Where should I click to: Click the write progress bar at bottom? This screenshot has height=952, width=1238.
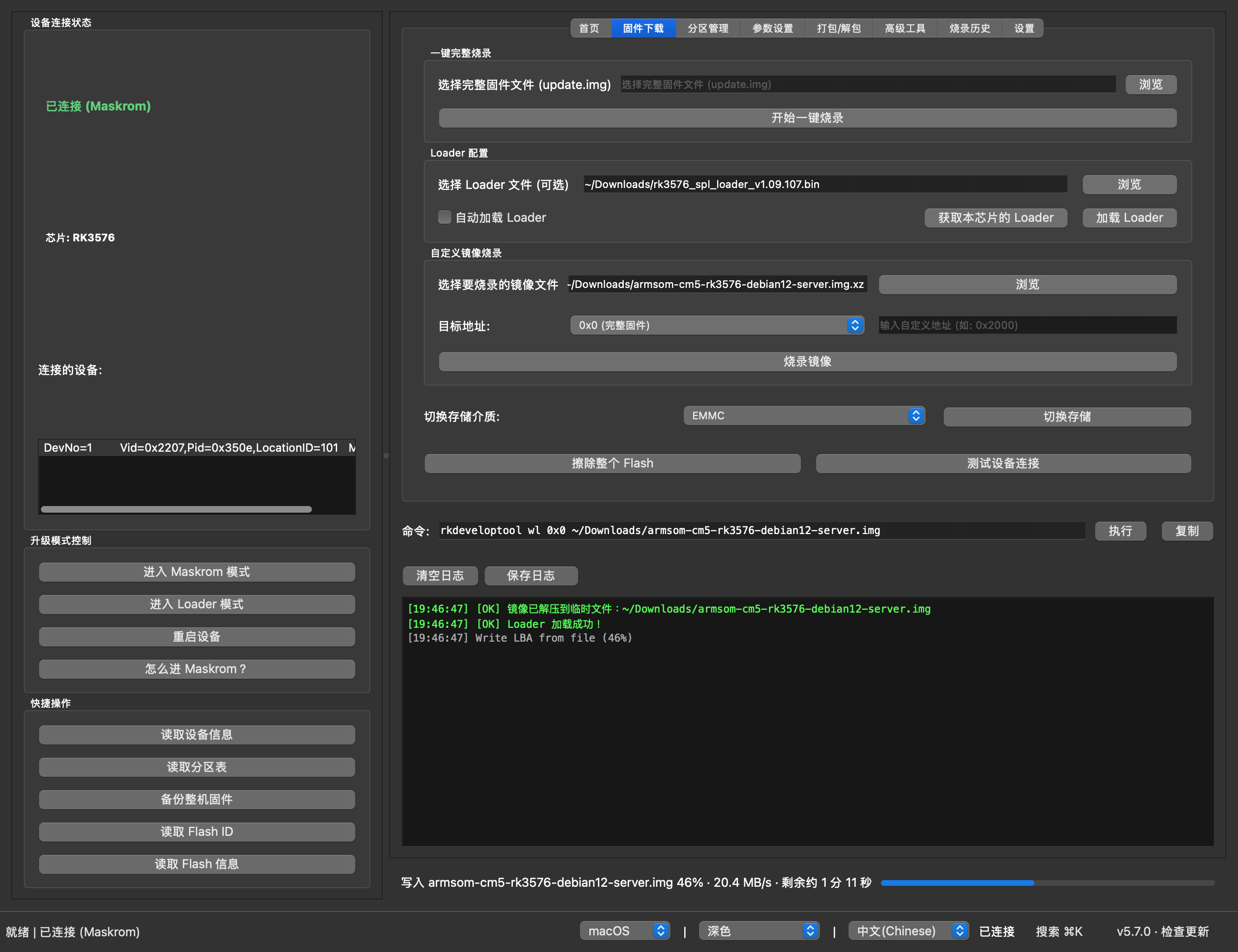point(1047,883)
